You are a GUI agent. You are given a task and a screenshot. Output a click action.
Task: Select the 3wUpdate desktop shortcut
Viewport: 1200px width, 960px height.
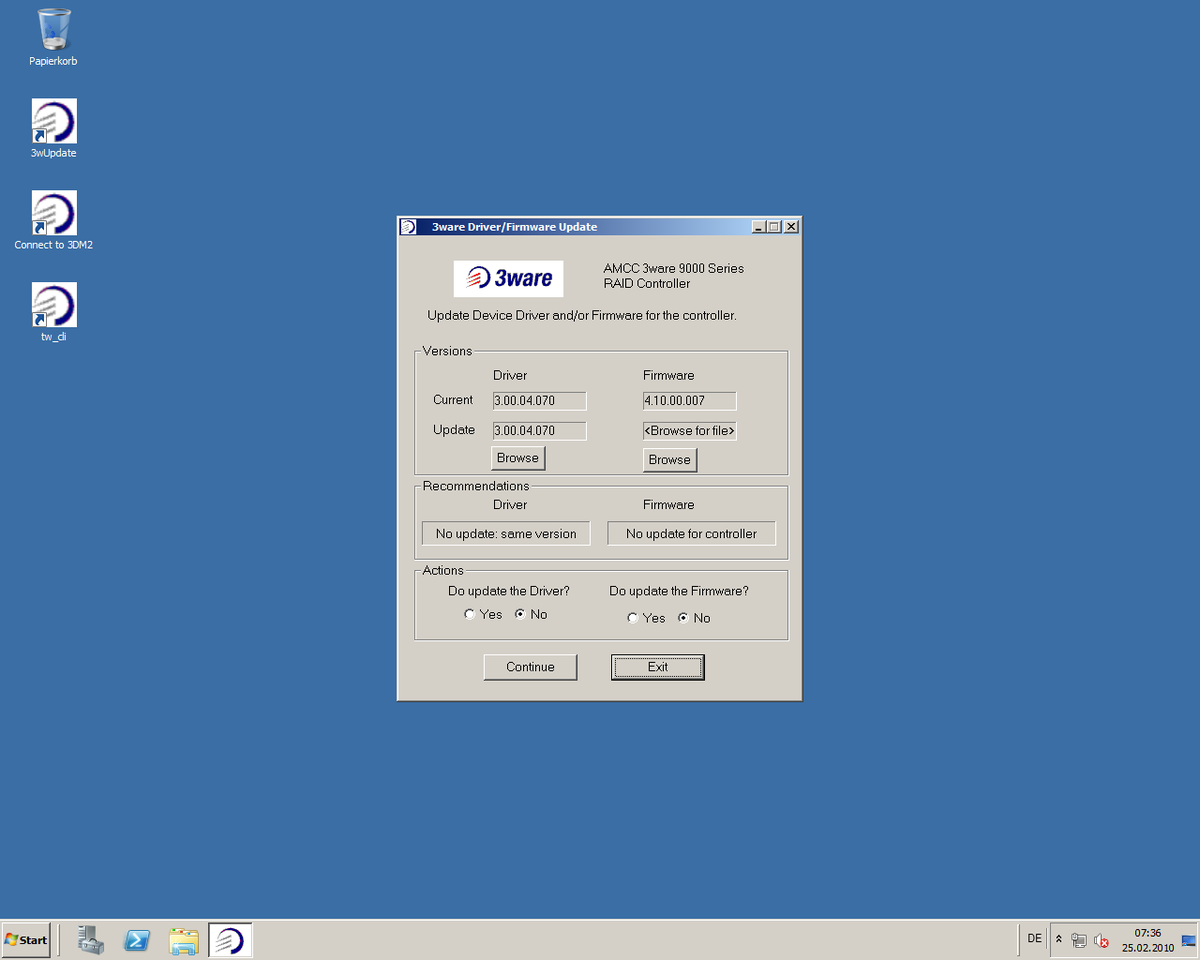[54, 129]
